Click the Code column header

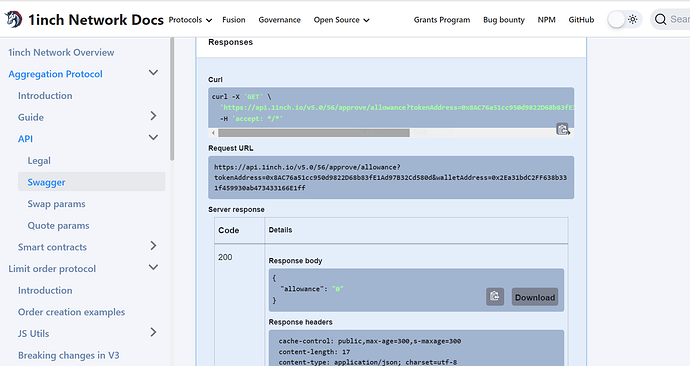click(x=228, y=230)
